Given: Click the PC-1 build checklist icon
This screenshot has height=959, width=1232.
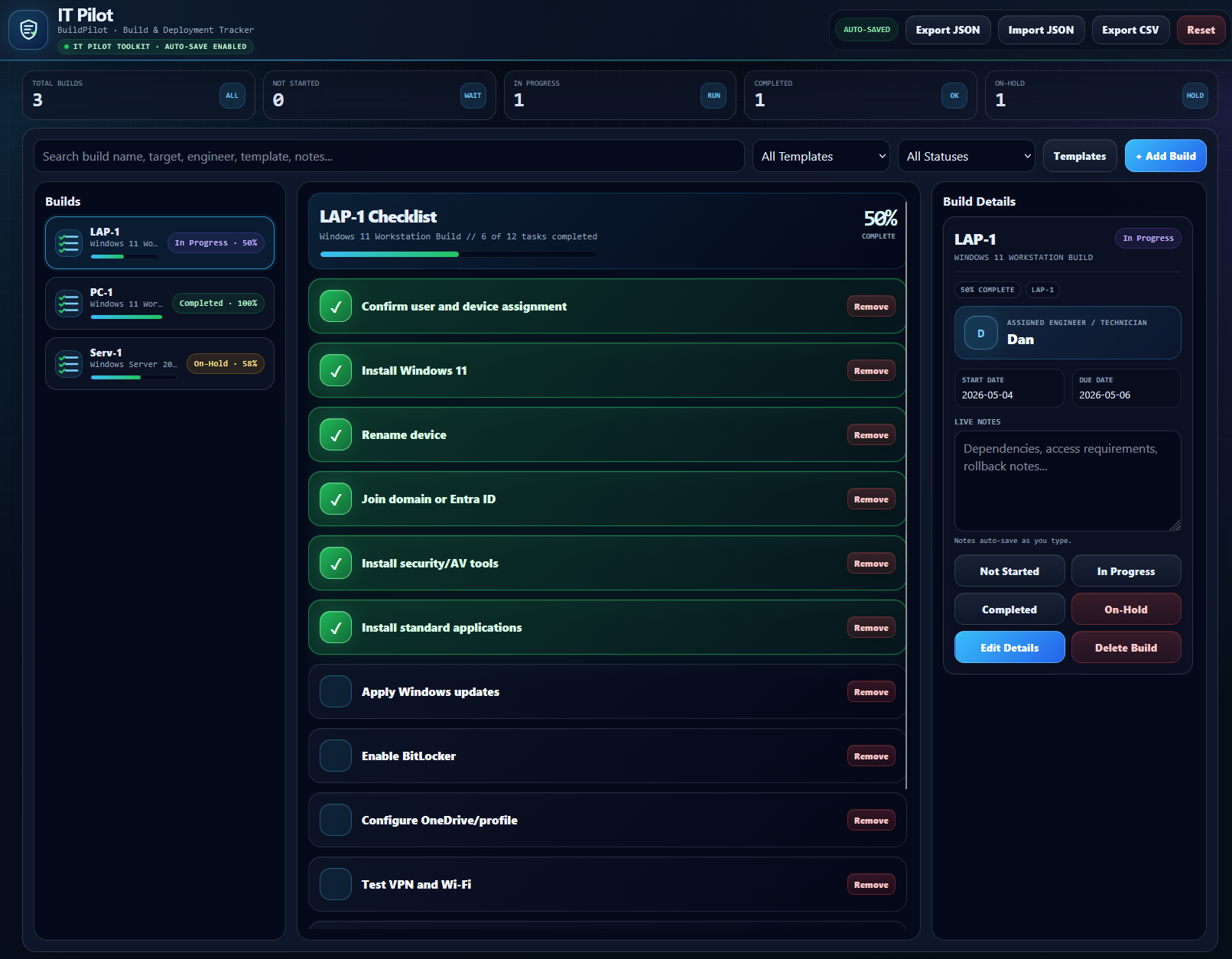Looking at the screenshot, I should click(x=69, y=304).
